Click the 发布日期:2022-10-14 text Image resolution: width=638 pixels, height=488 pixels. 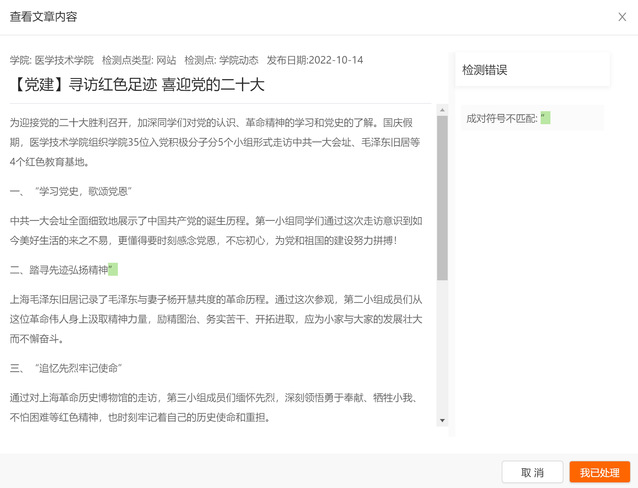click(314, 60)
